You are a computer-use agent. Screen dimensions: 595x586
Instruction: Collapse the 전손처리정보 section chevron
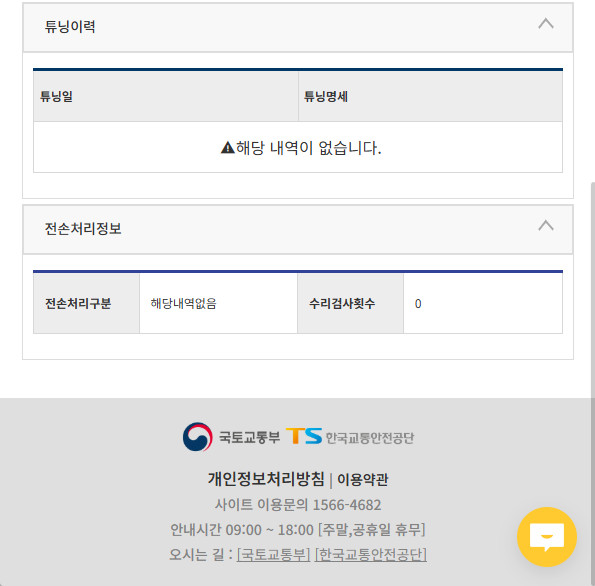[546, 226]
